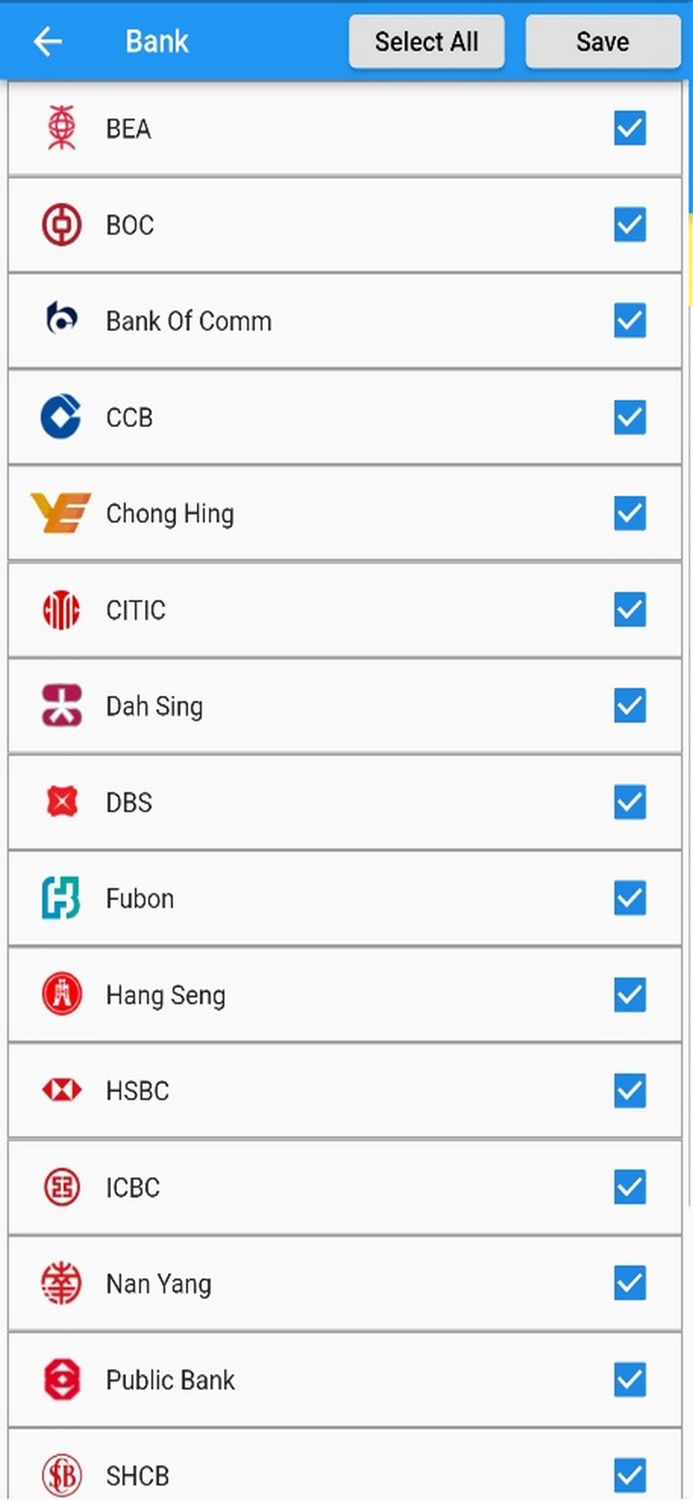Image resolution: width=693 pixels, height=1500 pixels.
Task: Tap the HSBC bank logo
Action: tap(61, 1090)
